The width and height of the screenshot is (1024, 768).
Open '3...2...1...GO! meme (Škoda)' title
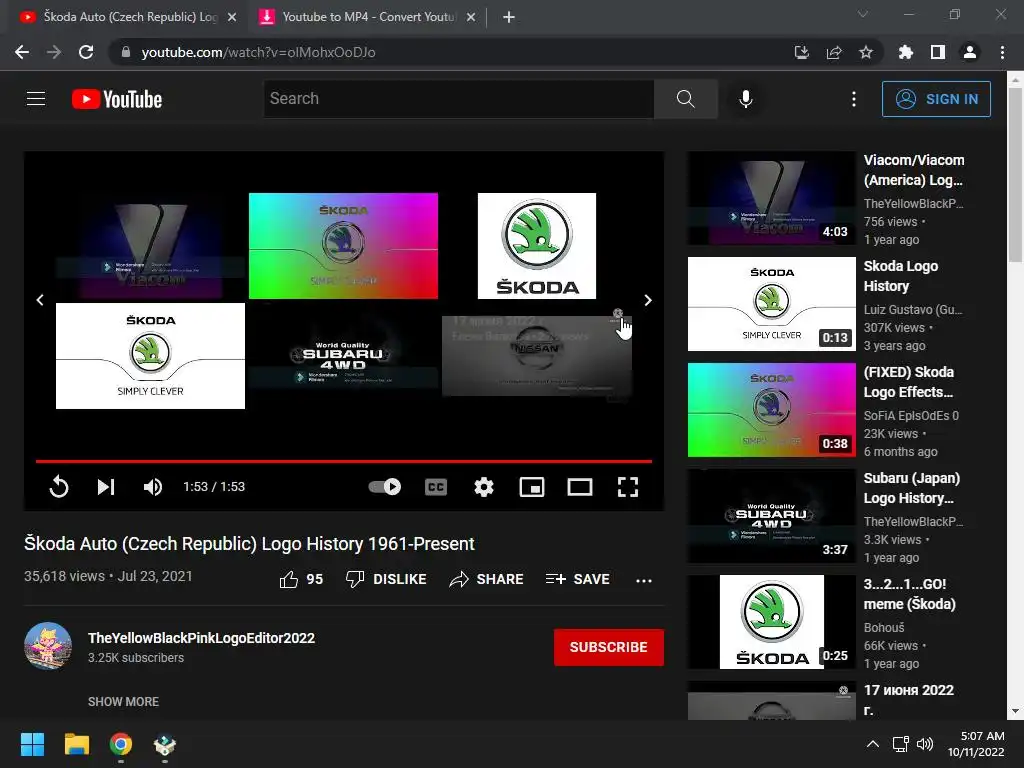909,594
